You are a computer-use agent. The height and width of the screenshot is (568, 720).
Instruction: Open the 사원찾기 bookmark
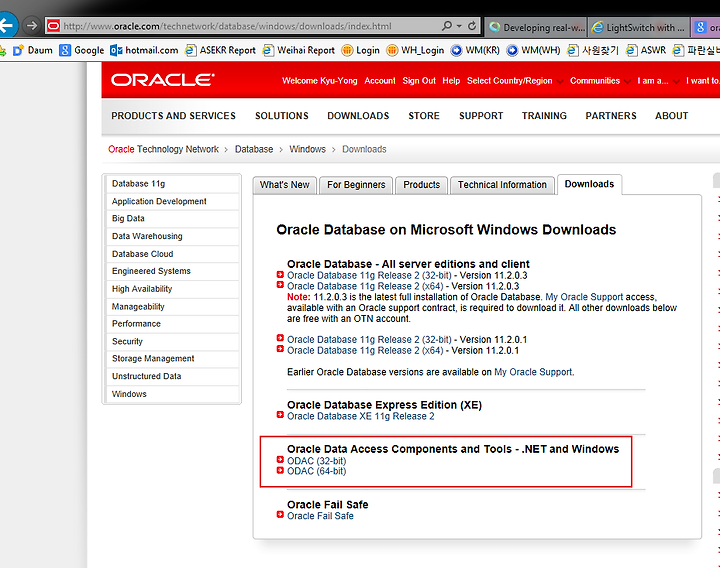point(593,50)
